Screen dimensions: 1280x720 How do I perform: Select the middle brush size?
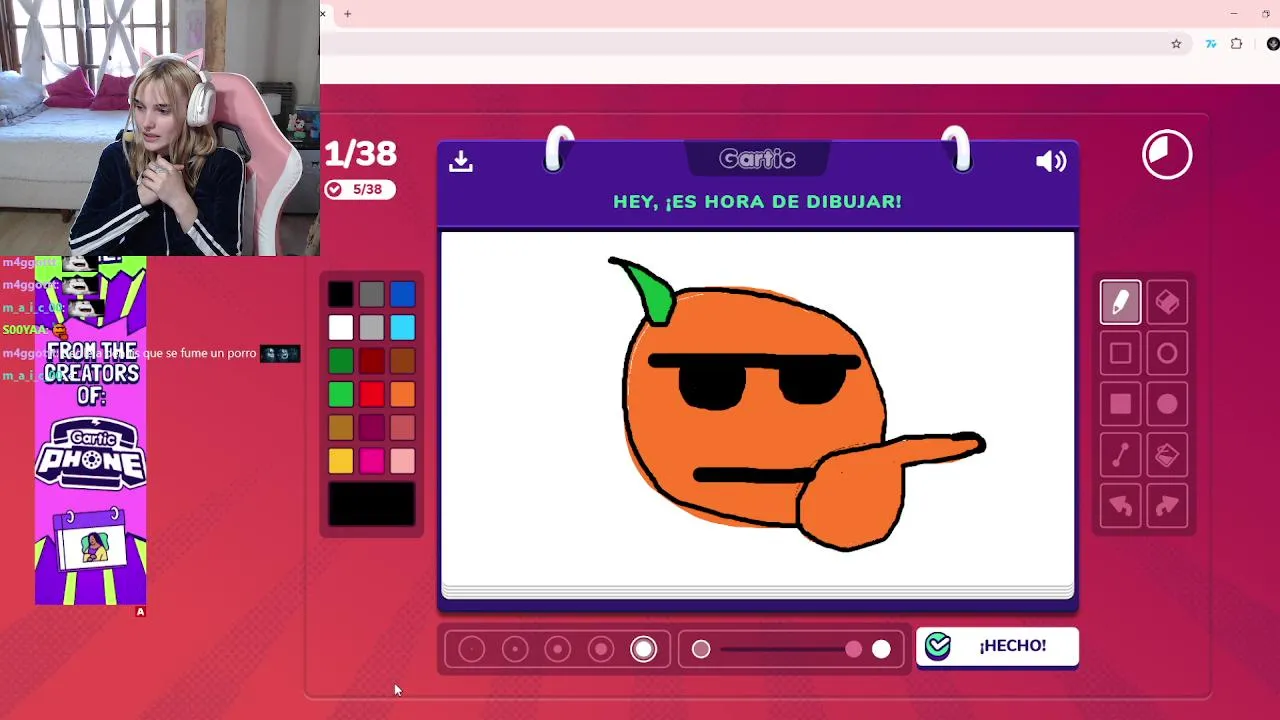558,650
